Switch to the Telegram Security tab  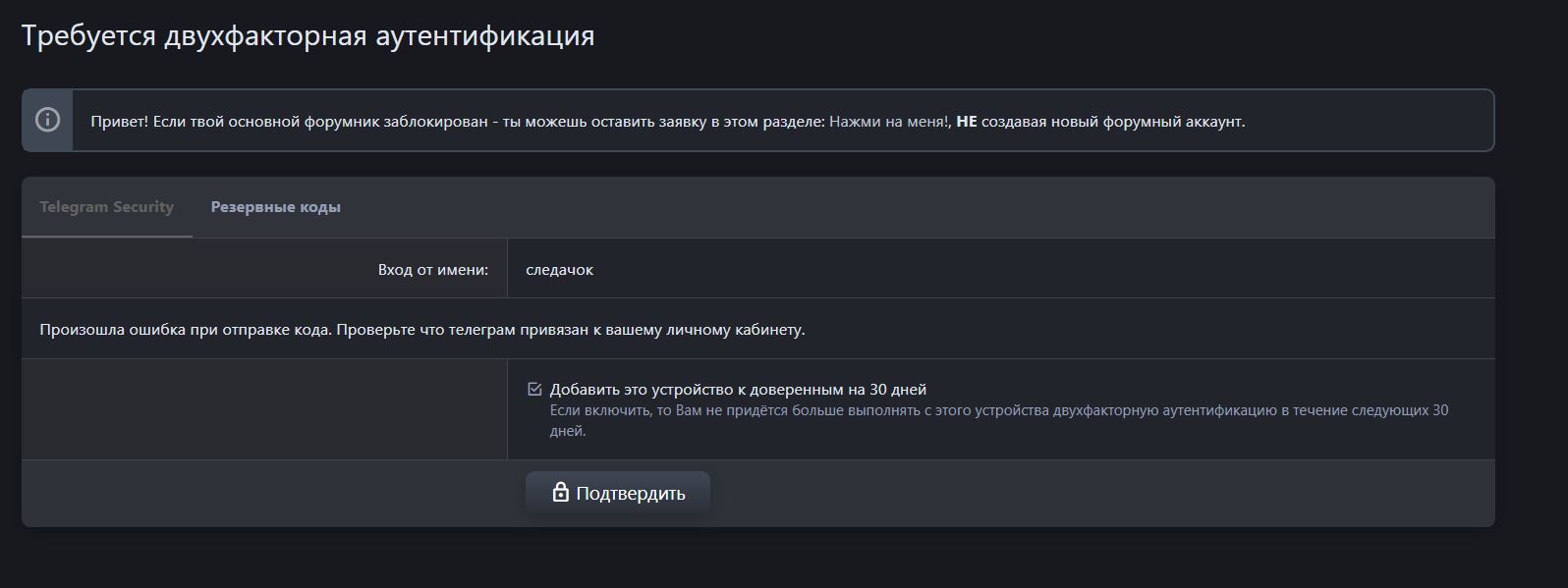click(x=106, y=207)
